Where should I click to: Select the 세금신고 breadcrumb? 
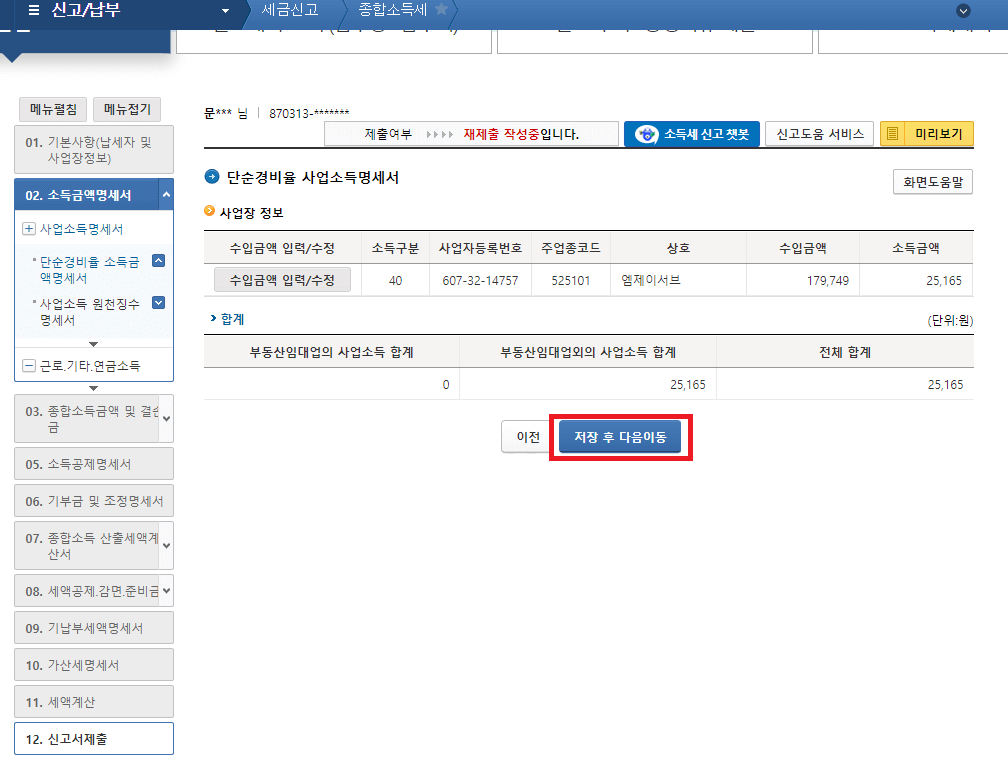coord(290,10)
